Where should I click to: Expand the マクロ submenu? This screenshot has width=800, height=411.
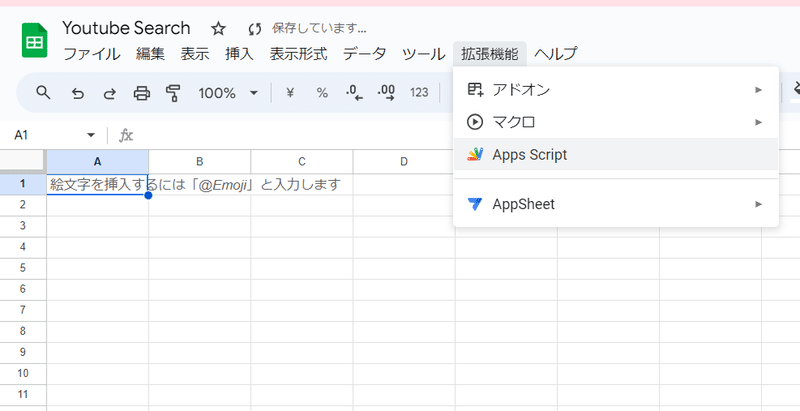(615, 122)
